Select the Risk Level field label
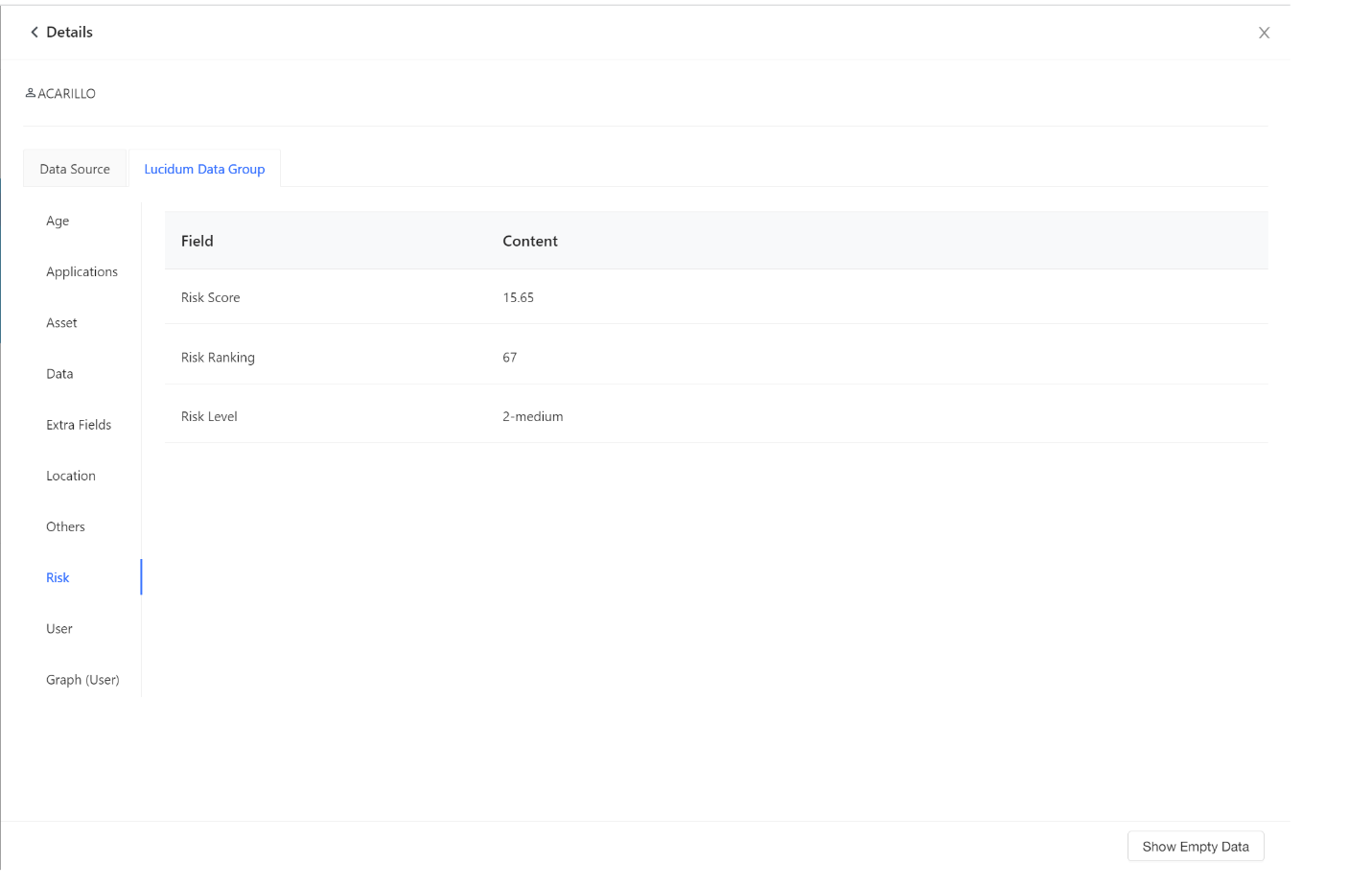Image resolution: width=1372 pixels, height=887 pixels. (209, 416)
